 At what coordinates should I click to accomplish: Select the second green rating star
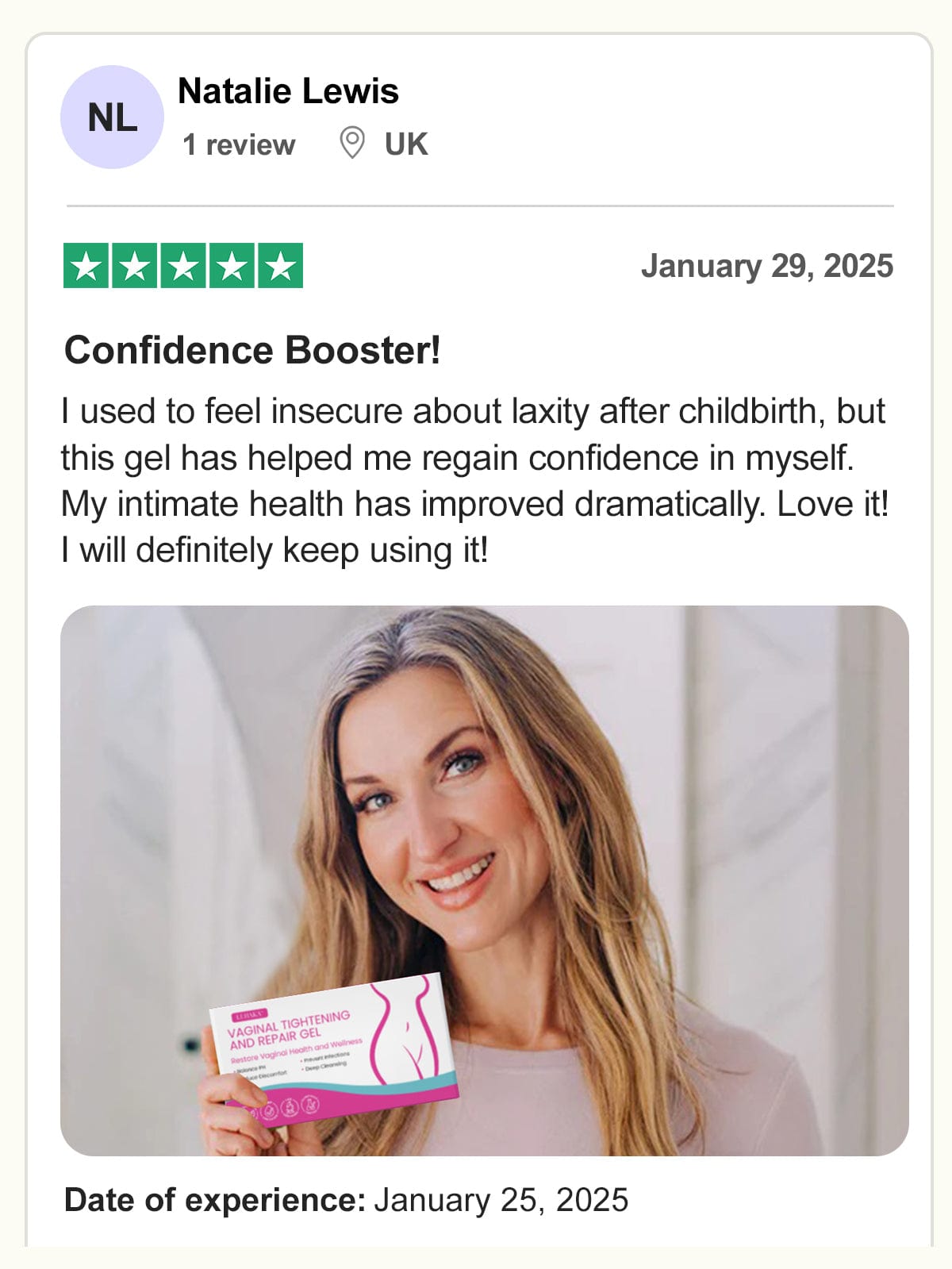click(x=135, y=266)
